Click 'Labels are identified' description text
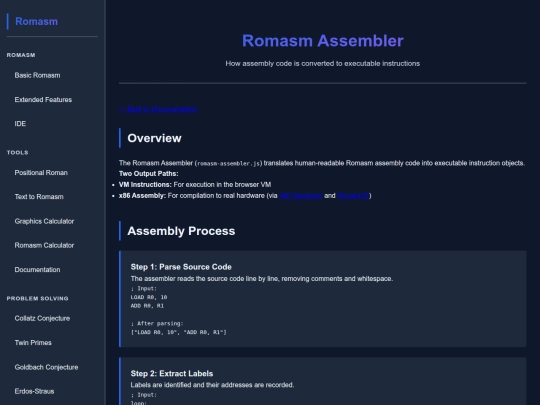 [x=212, y=385]
